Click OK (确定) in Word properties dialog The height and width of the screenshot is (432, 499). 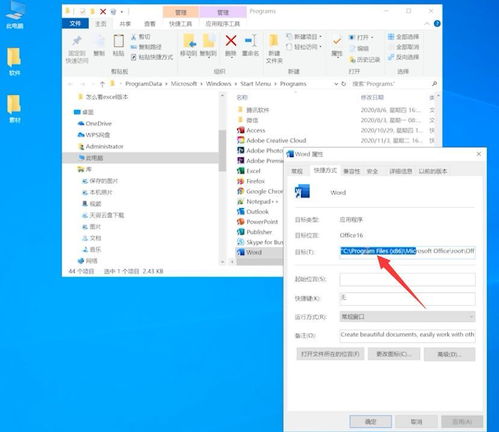tap(370, 421)
